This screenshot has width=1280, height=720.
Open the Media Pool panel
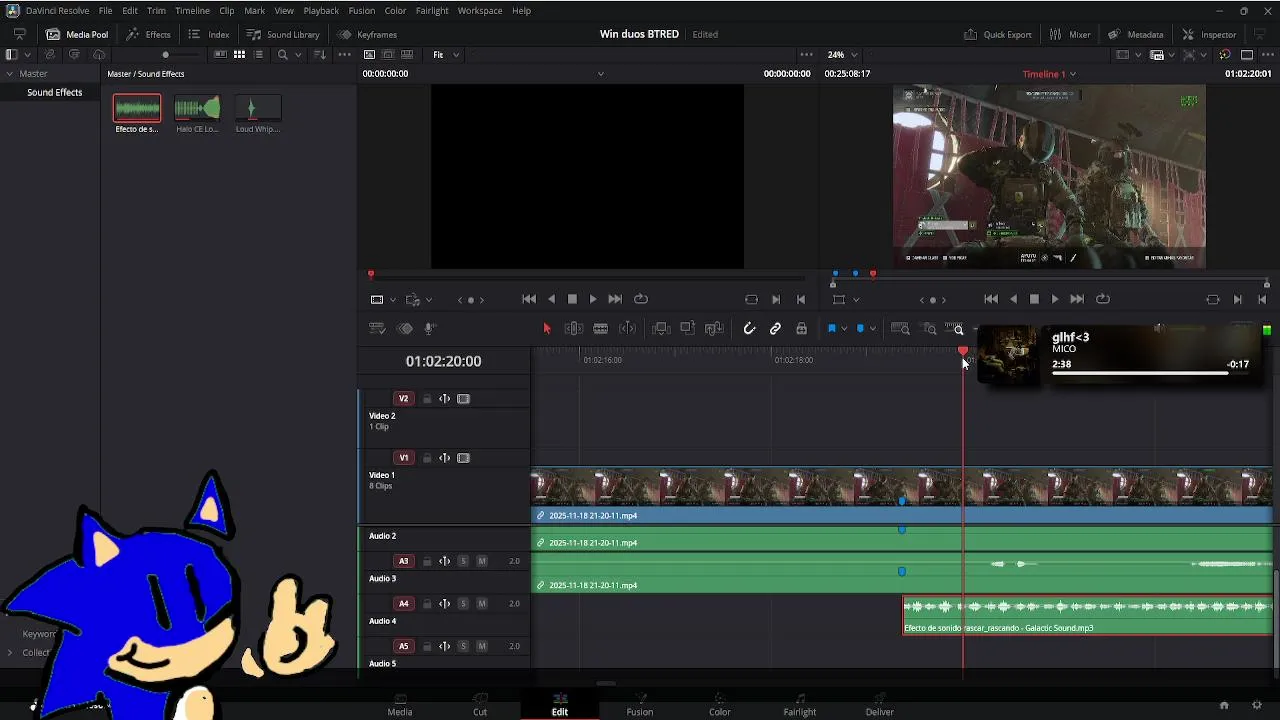(77, 34)
